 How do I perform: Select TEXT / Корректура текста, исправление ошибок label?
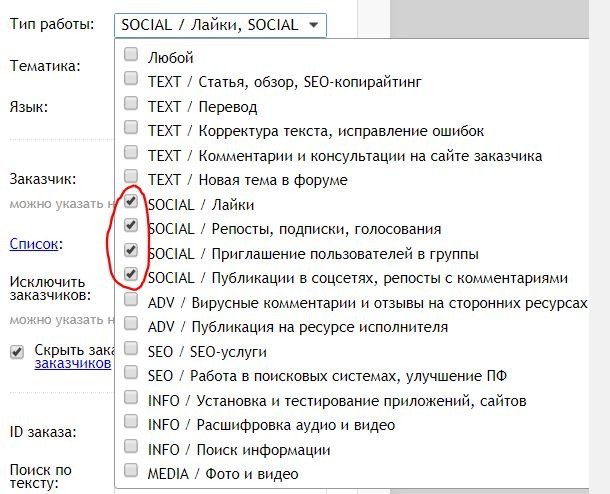tap(316, 131)
